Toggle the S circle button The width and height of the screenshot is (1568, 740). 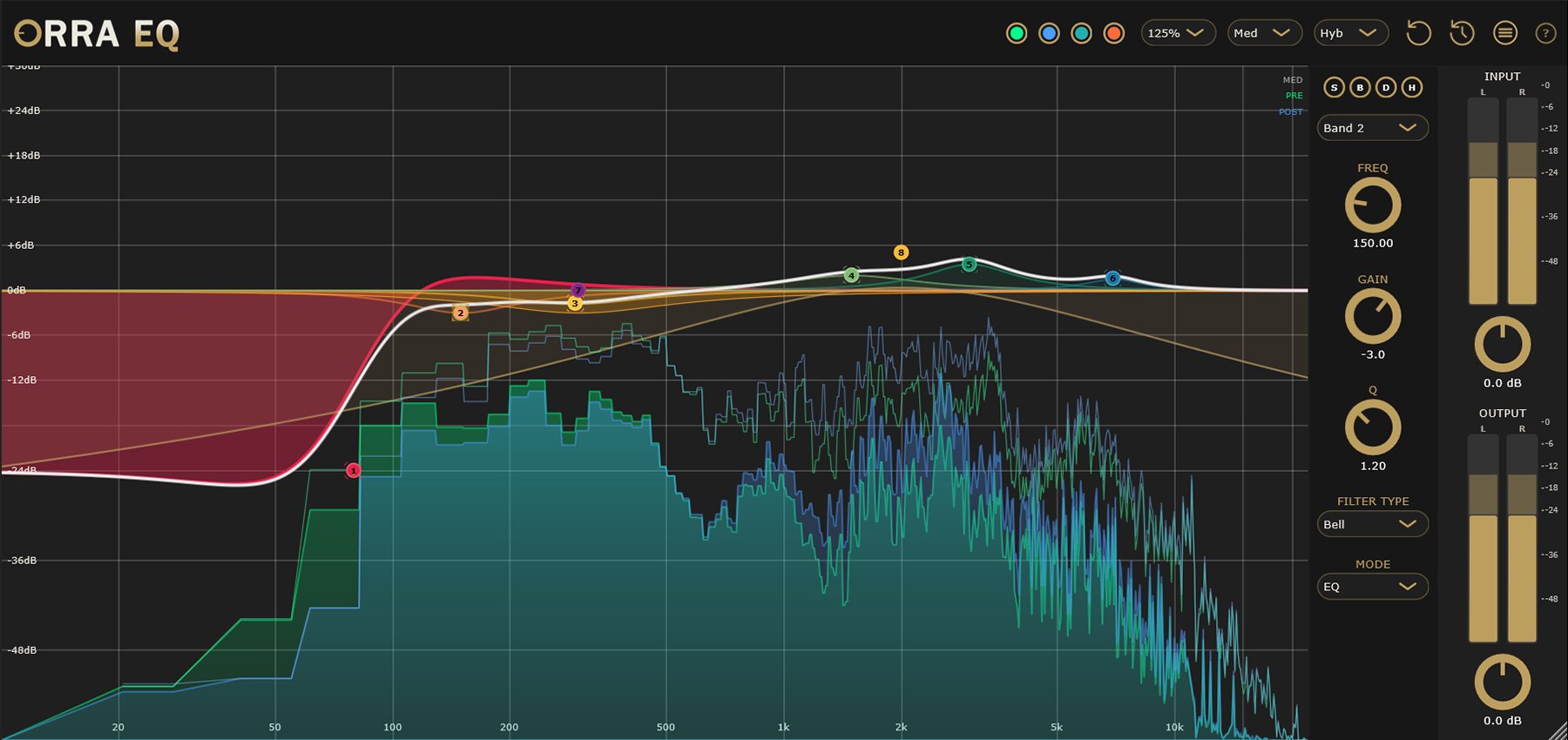coord(1334,87)
